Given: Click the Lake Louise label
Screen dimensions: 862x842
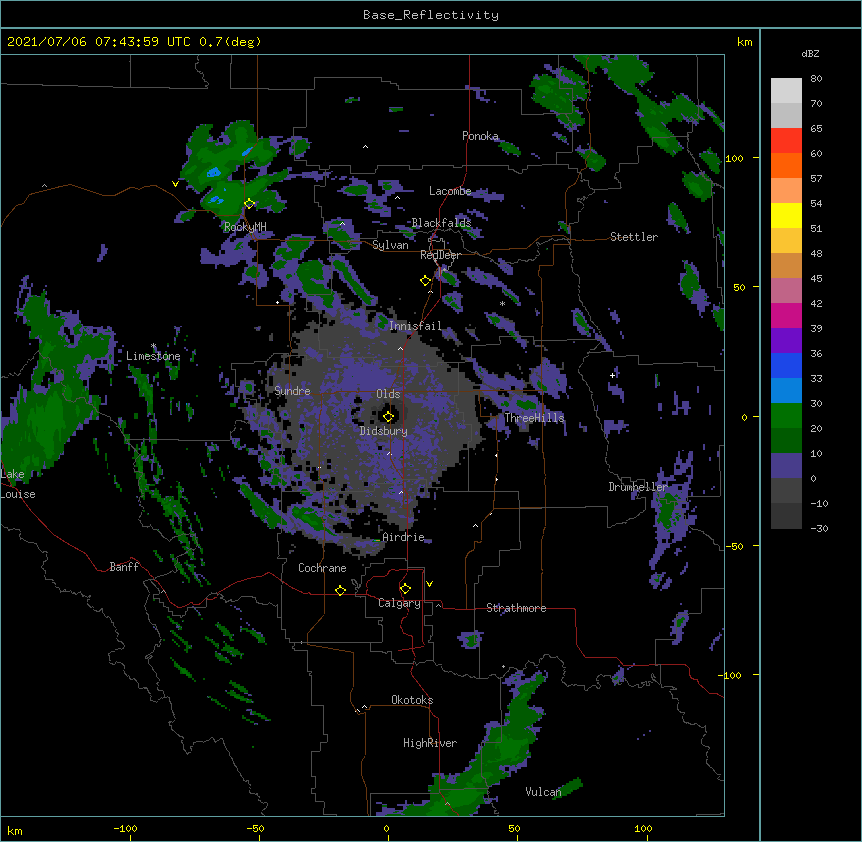Looking at the screenshot, I should click(18, 484).
